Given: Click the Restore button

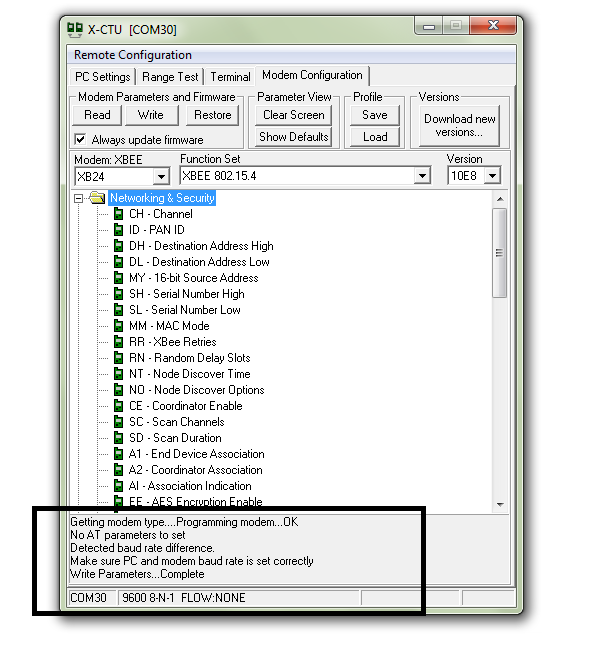Looking at the screenshot, I should (212, 115).
